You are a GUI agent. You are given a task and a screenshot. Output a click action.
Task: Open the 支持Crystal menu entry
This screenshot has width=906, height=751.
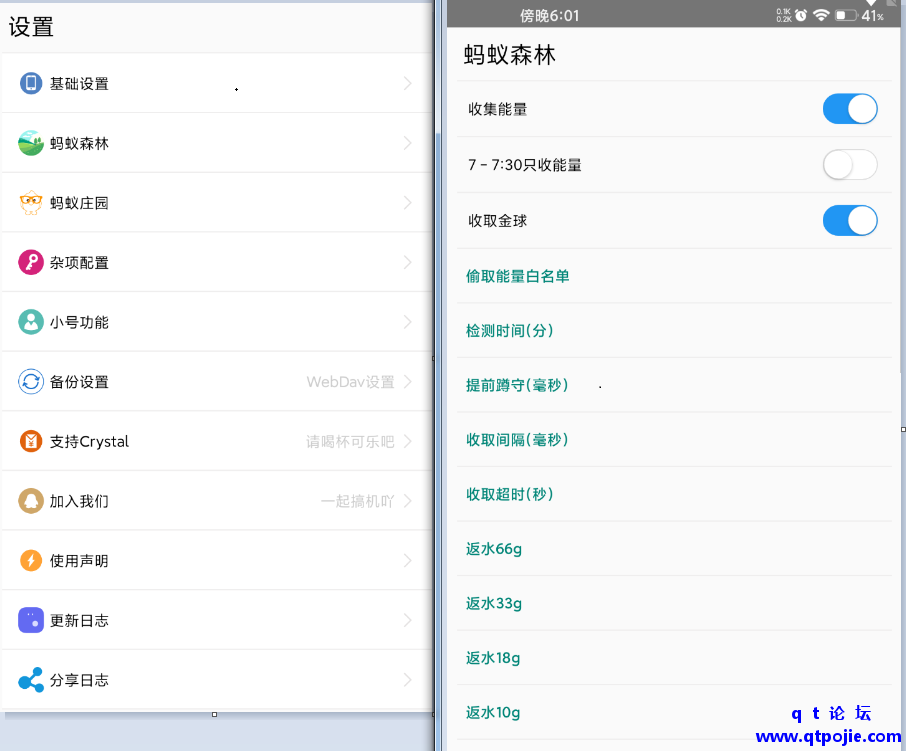coord(90,441)
